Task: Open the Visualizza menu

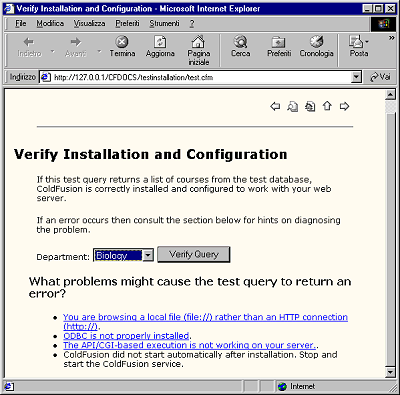Action: tap(89, 23)
